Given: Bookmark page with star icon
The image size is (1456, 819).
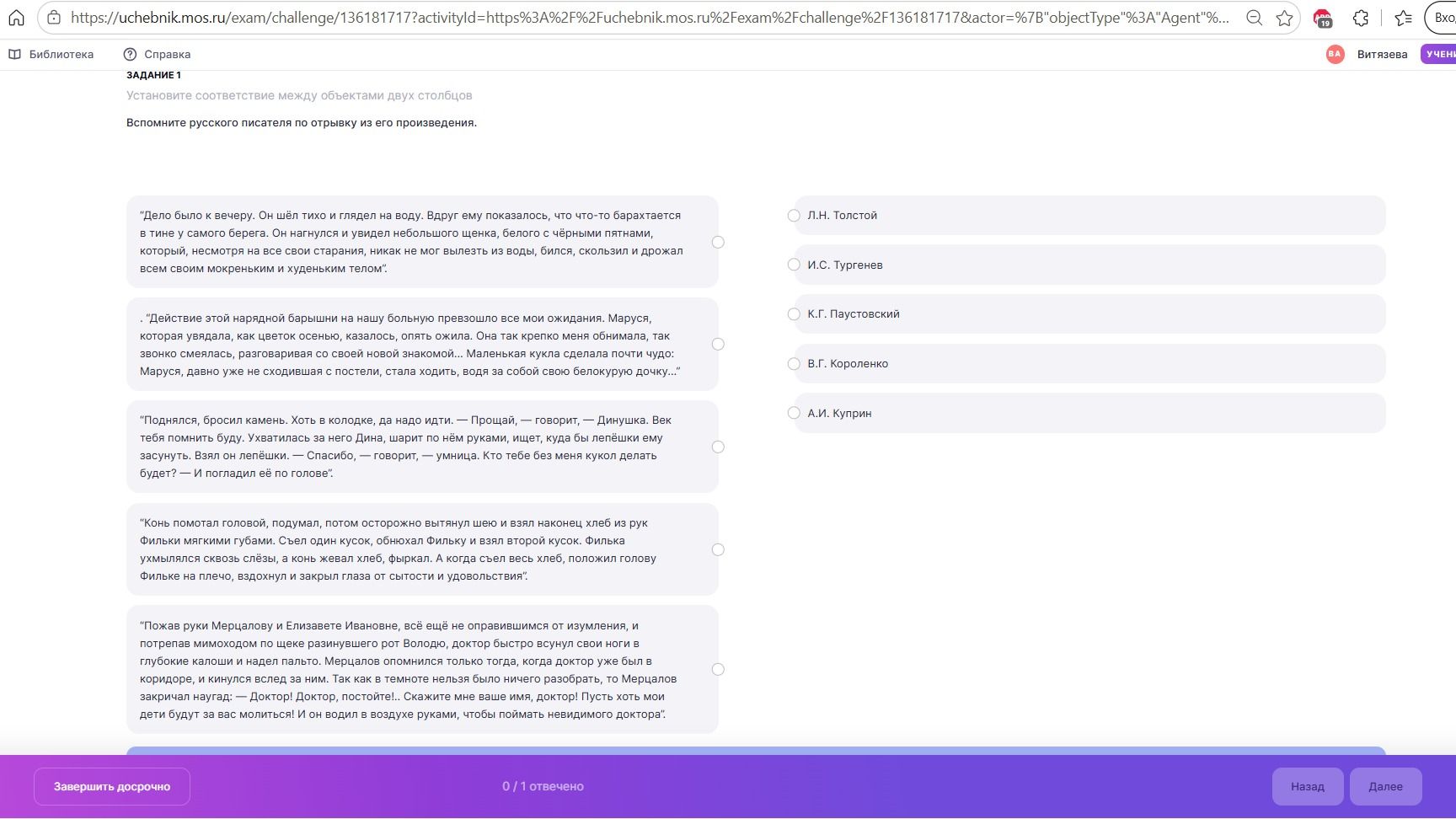Looking at the screenshot, I should click(1284, 18).
